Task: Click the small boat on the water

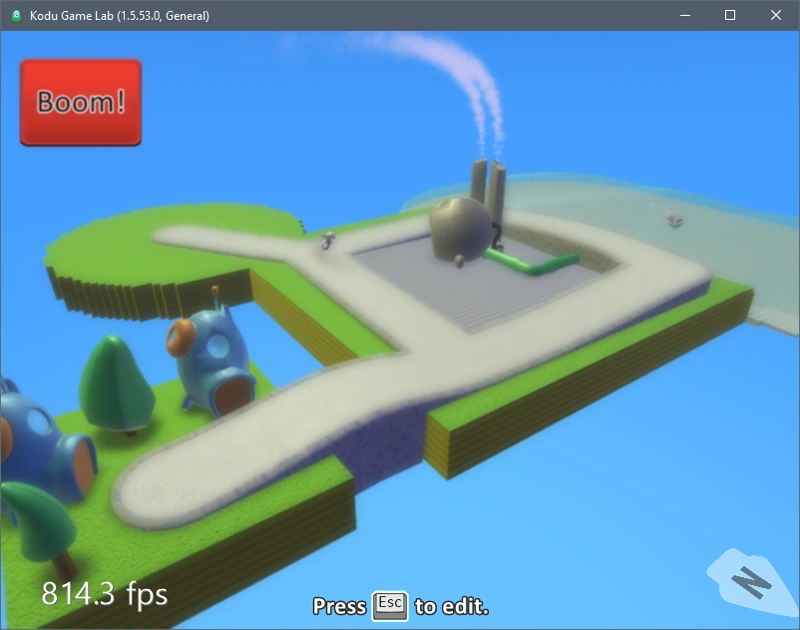Action: click(x=674, y=219)
